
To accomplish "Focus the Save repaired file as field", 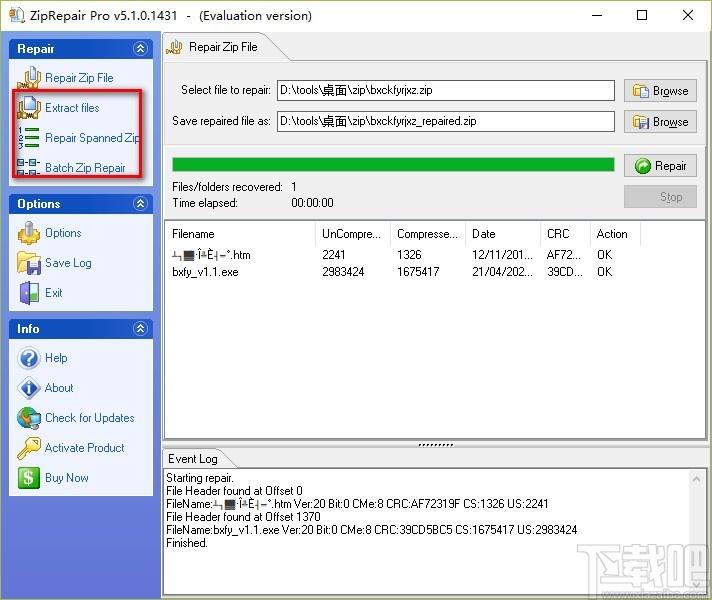I will pos(446,121).
